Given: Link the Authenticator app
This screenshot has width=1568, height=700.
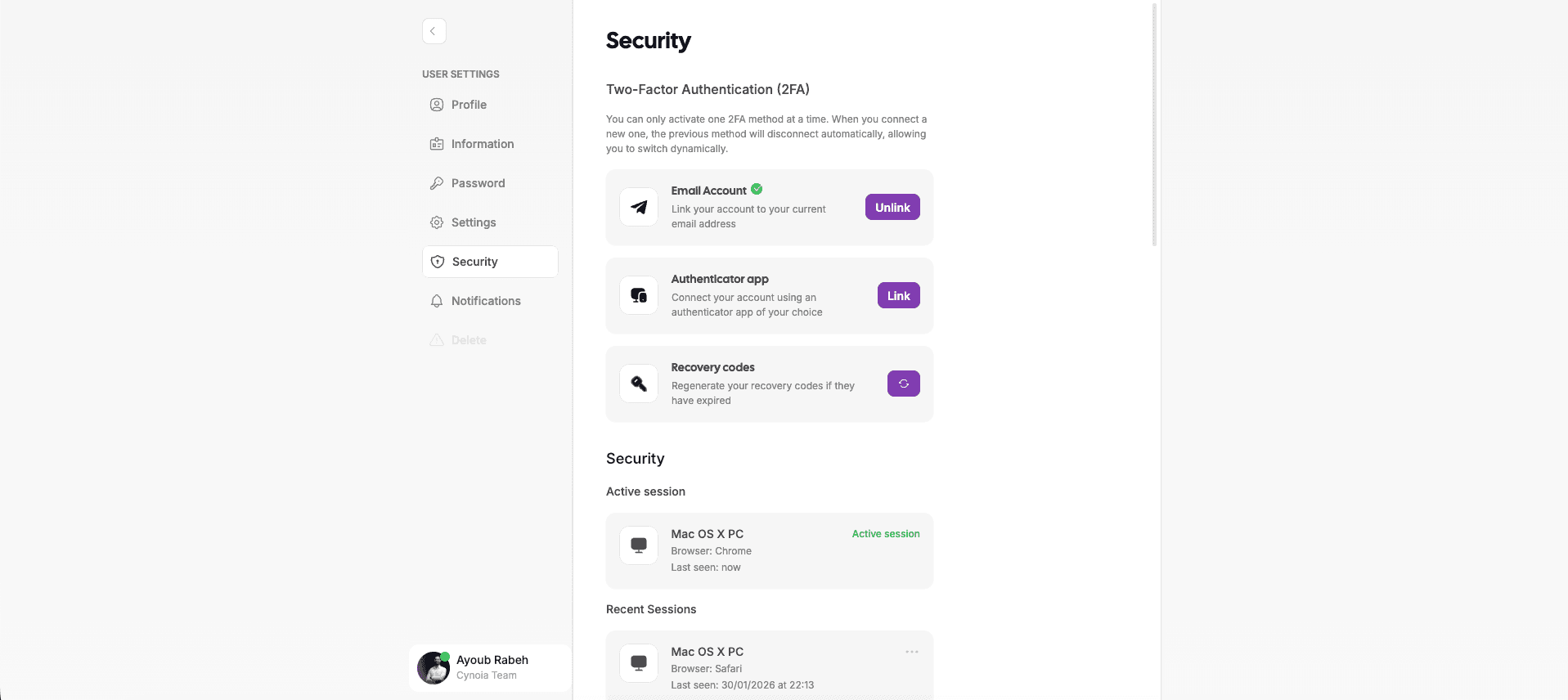Looking at the screenshot, I should click(x=898, y=296).
